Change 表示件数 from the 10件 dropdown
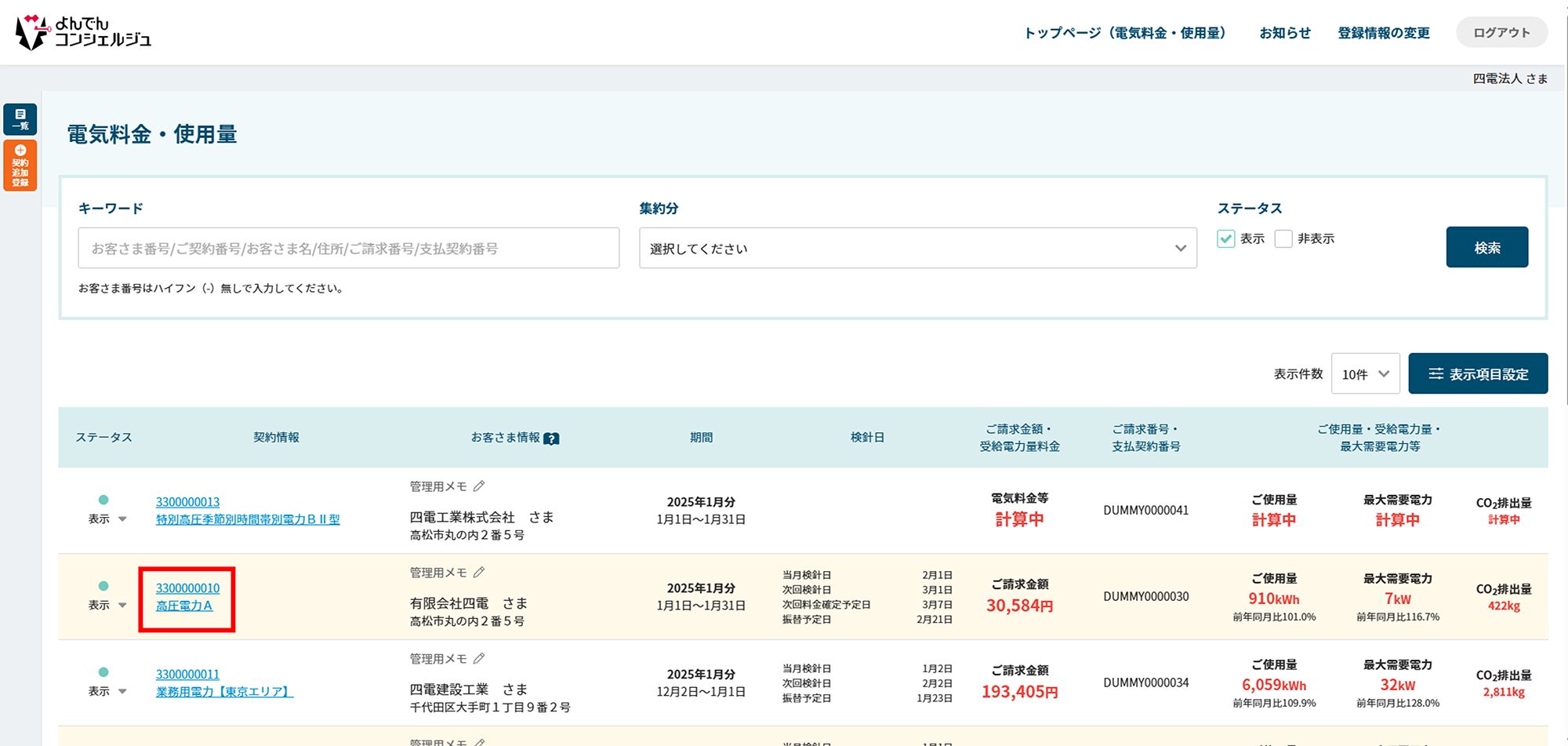 point(1365,374)
